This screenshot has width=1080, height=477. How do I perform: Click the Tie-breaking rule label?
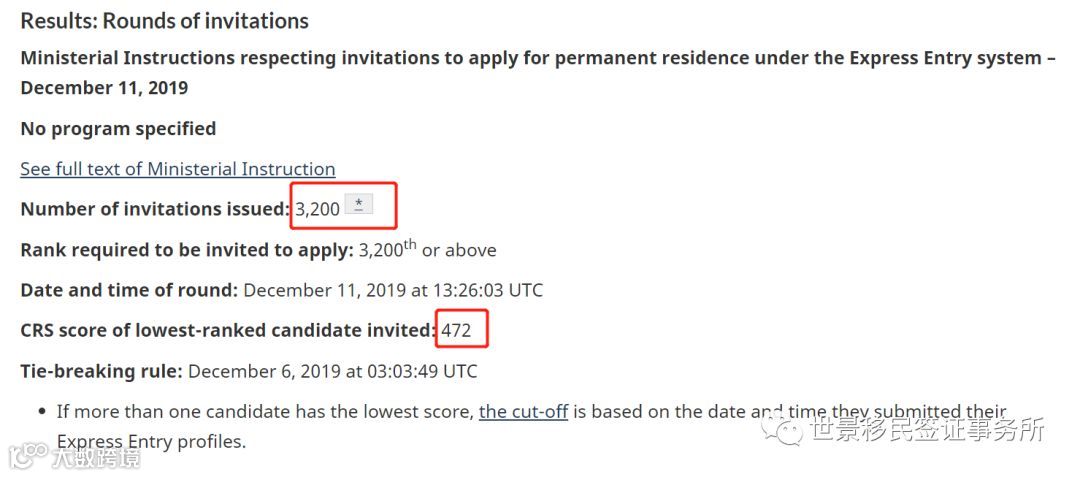click(x=102, y=372)
